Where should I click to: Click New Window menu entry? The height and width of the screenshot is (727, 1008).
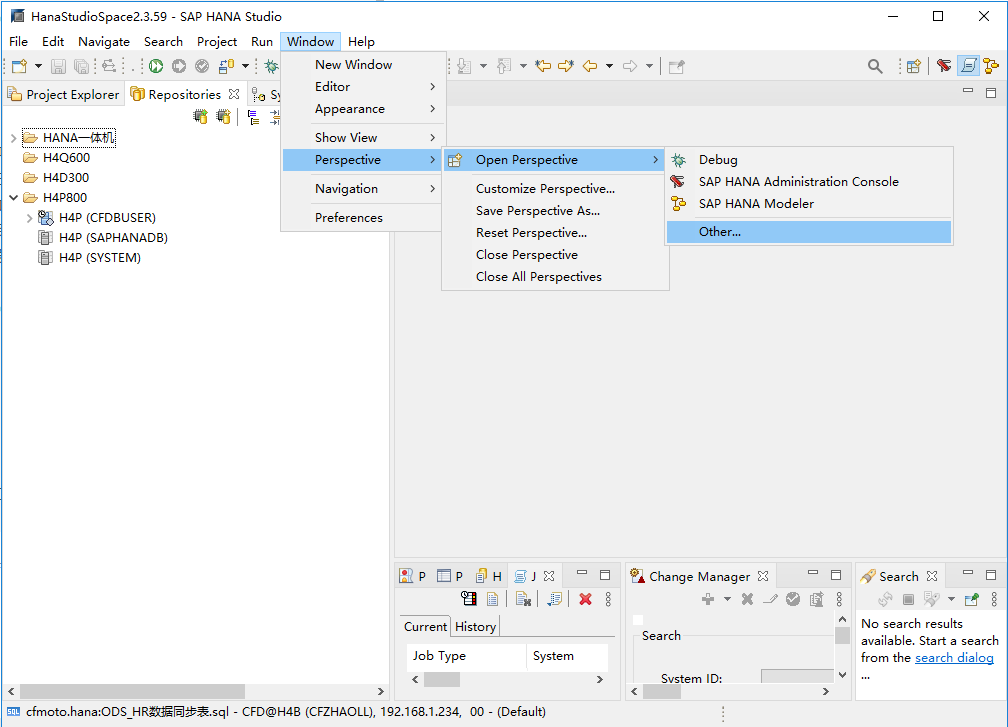click(362, 65)
